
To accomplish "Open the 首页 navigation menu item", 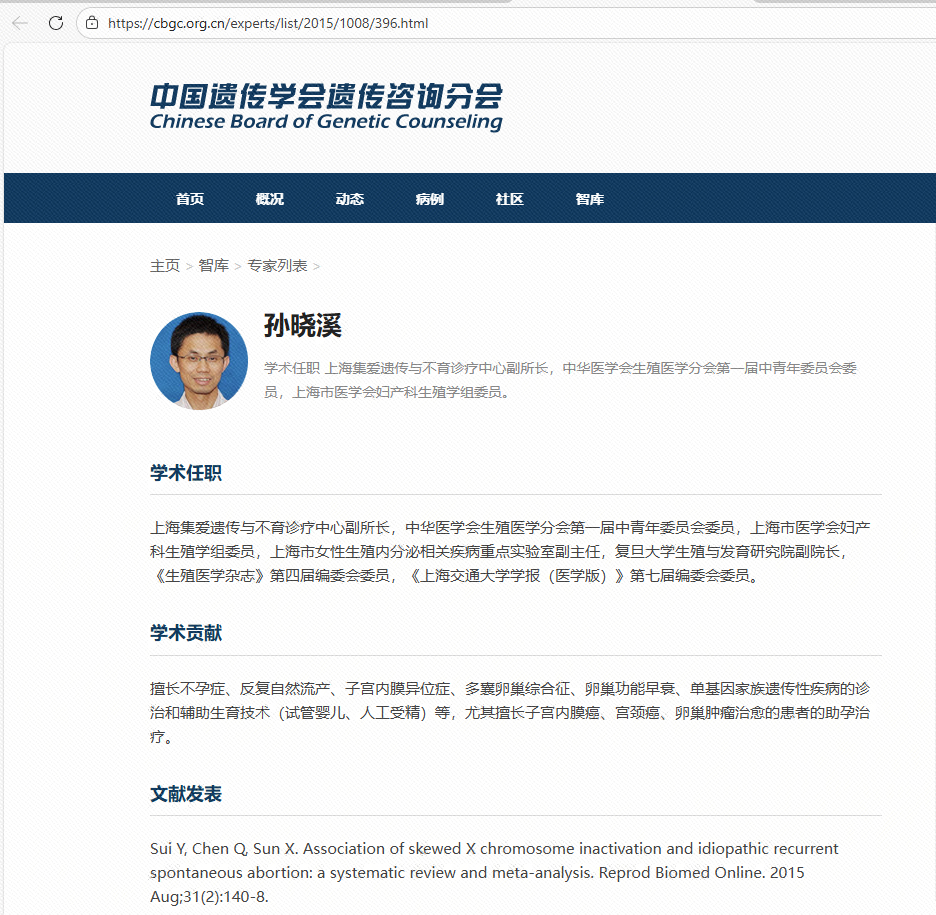I will click(190, 199).
